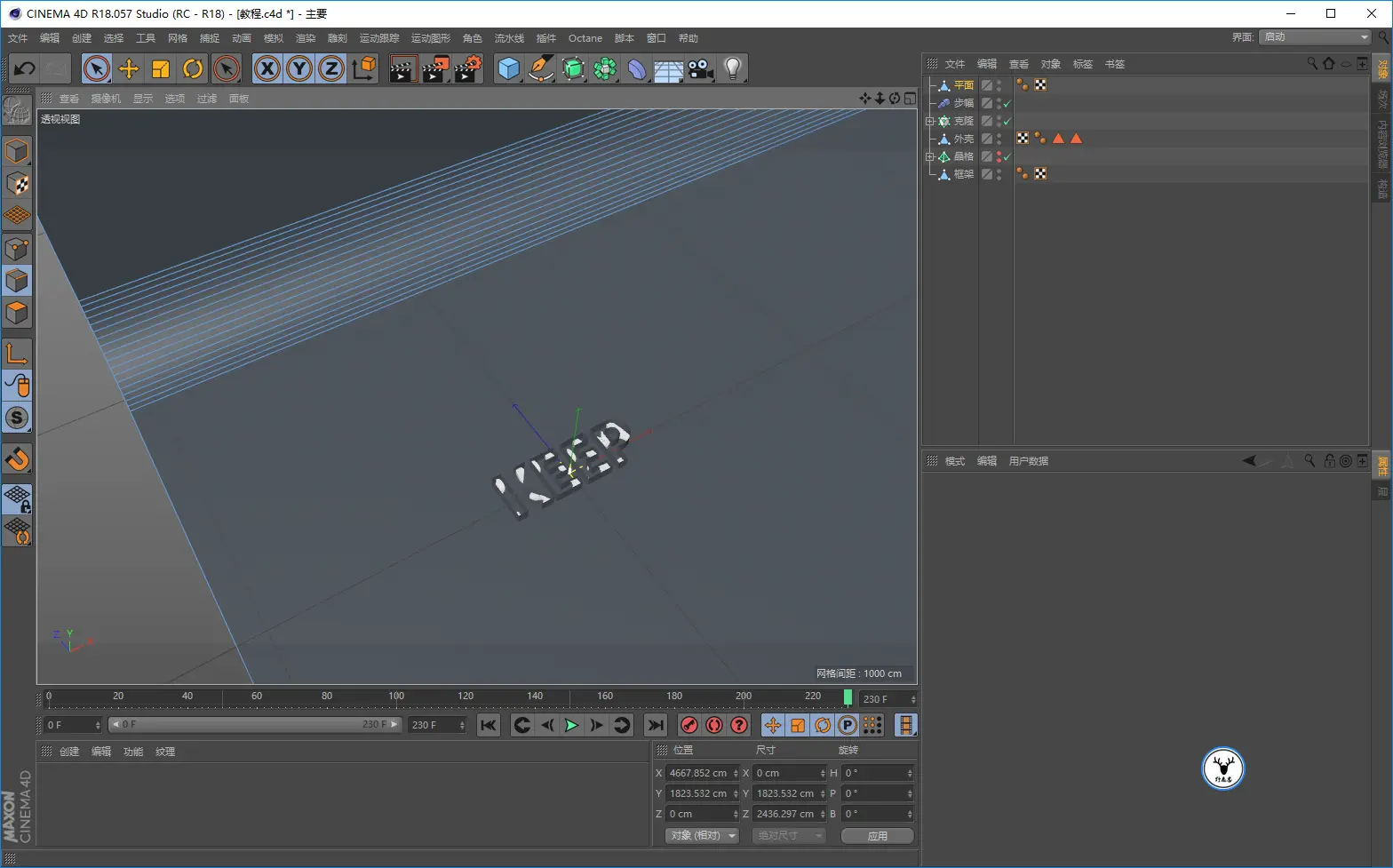Click the Locked Workplane icon
1393x868 pixels.
pyautogui.click(x=17, y=499)
